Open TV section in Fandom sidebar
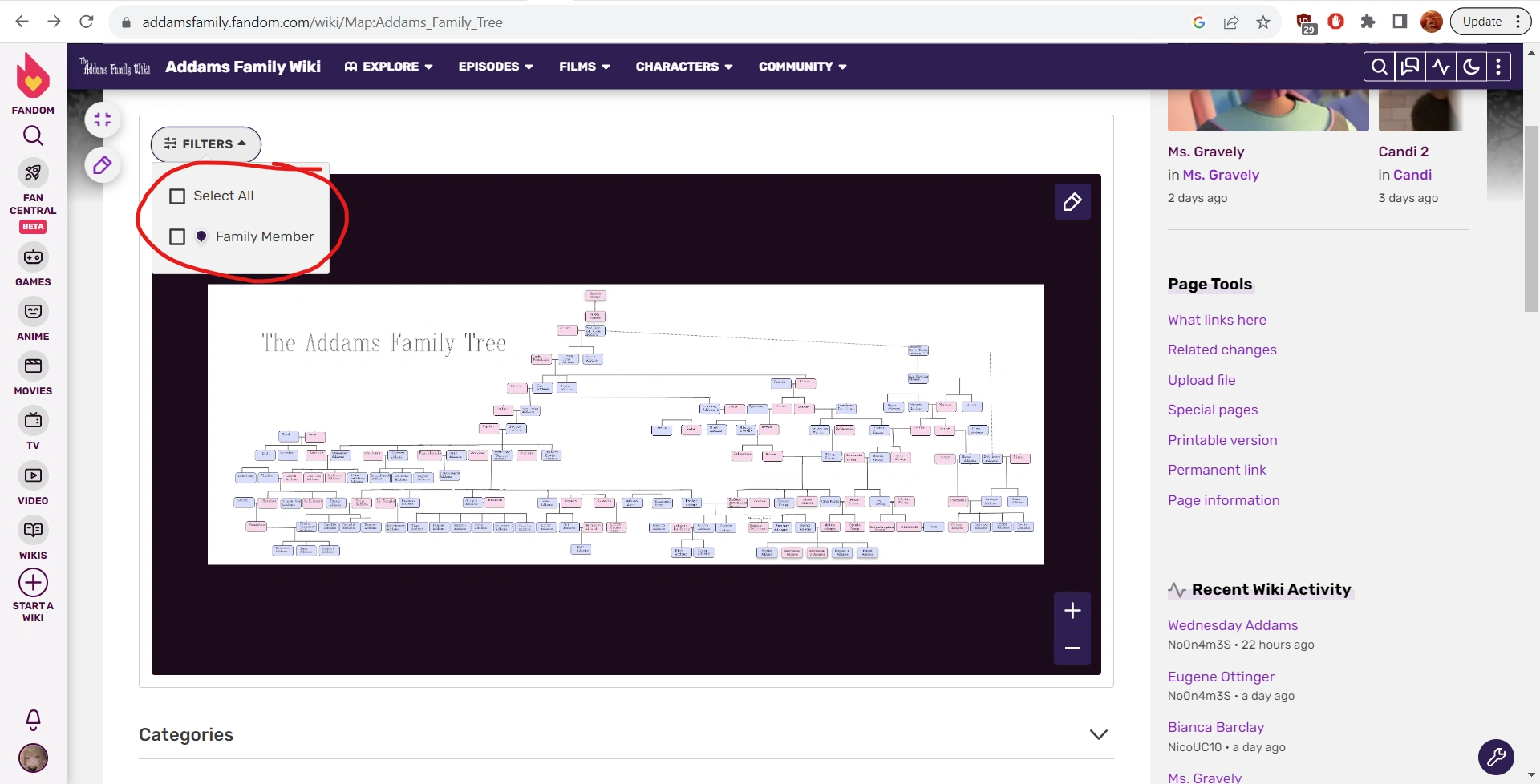 (x=33, y=428)
